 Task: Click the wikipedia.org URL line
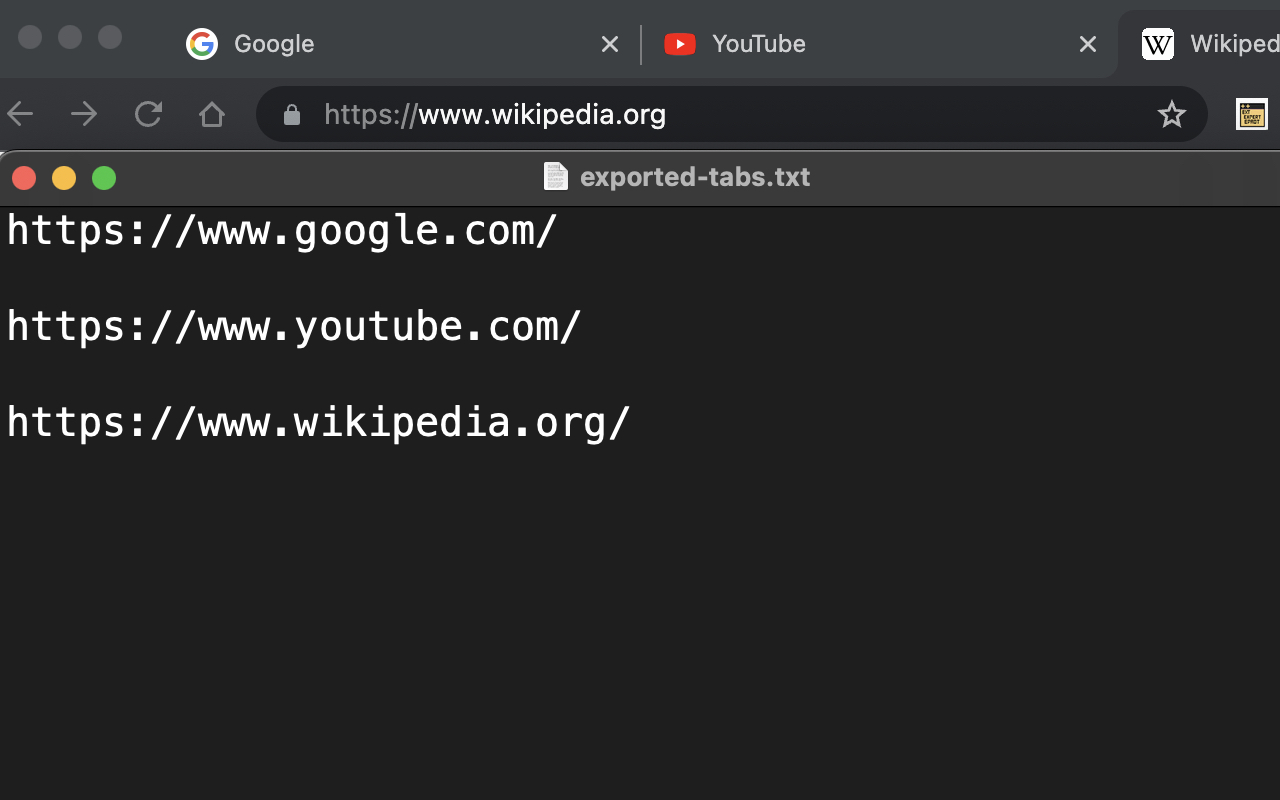click(318, 421)
